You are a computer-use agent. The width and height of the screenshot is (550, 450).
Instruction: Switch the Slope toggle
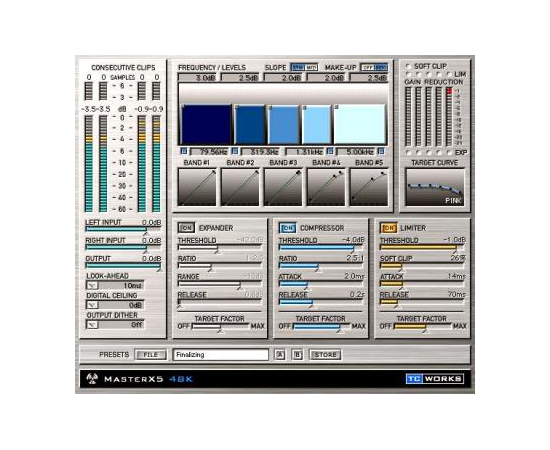[304, 67]
